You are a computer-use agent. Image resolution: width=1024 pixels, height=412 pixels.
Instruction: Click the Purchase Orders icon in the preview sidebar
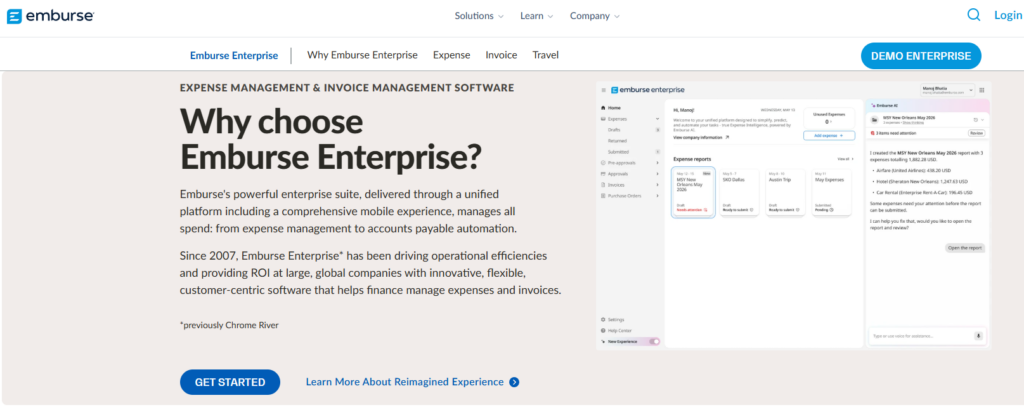[603, 196]
